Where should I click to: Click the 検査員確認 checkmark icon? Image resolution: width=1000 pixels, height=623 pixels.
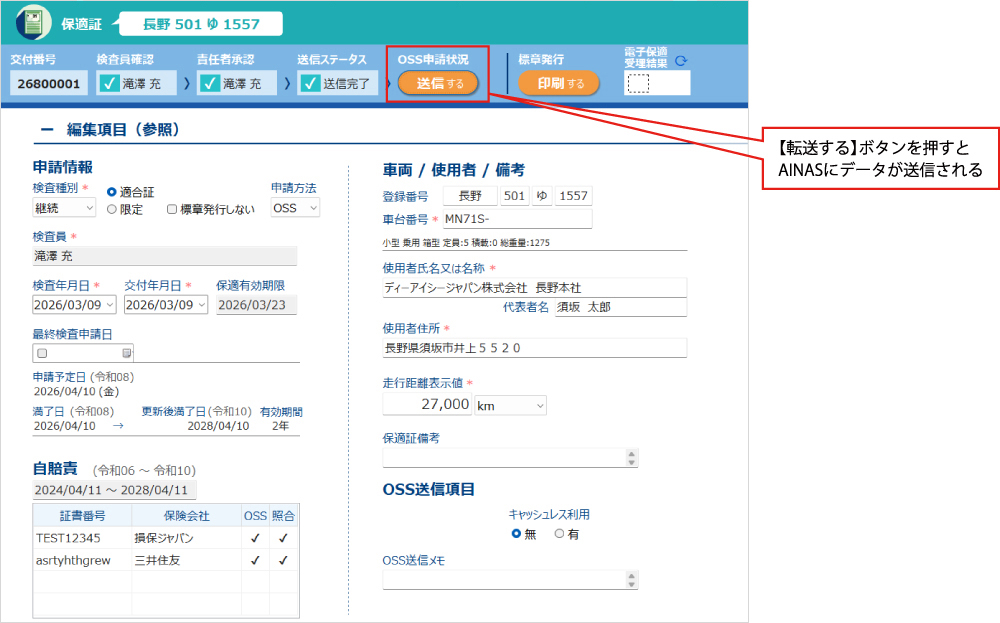[109, 84]
